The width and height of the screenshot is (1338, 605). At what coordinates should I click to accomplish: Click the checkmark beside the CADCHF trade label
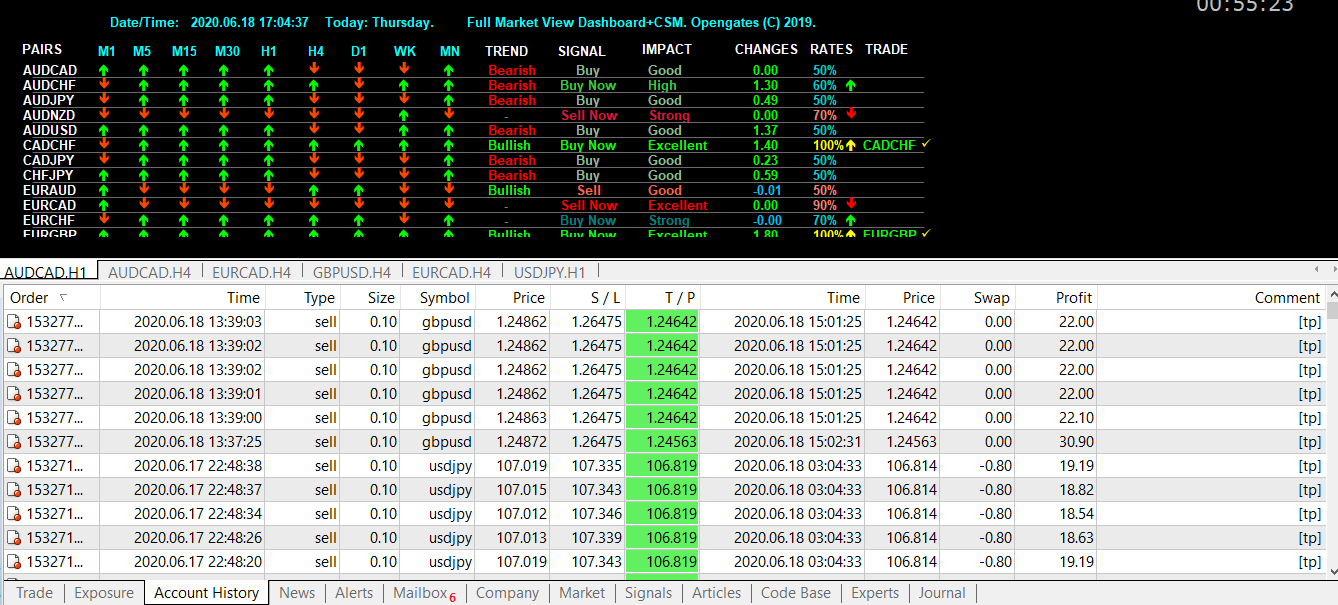tap(926, 144)
